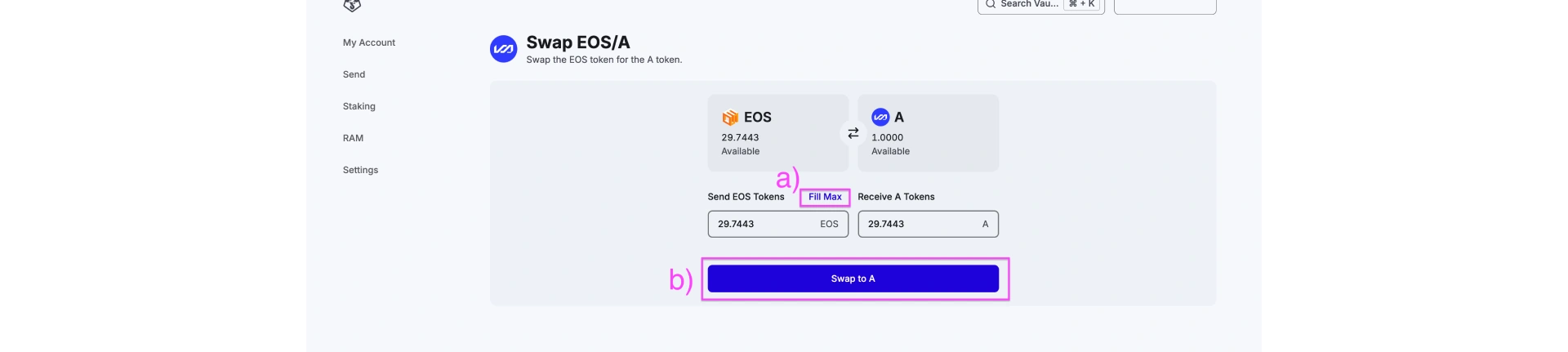Click the orange EOS token icon
The width and height of the screenshot is (1568, 352).
click(x=730, y=118)
